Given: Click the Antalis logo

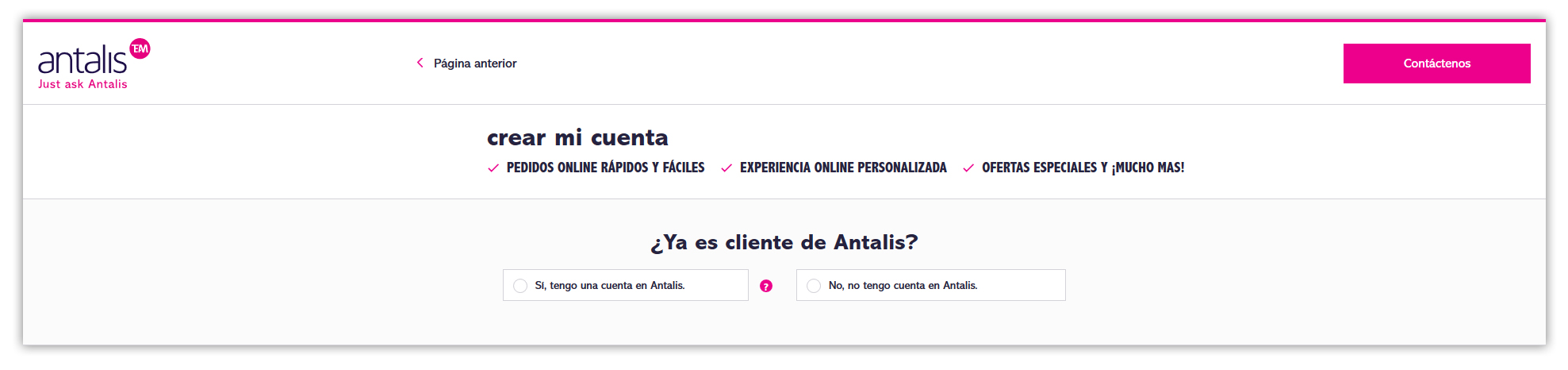Looking at the screenshot, I should 94,64.
